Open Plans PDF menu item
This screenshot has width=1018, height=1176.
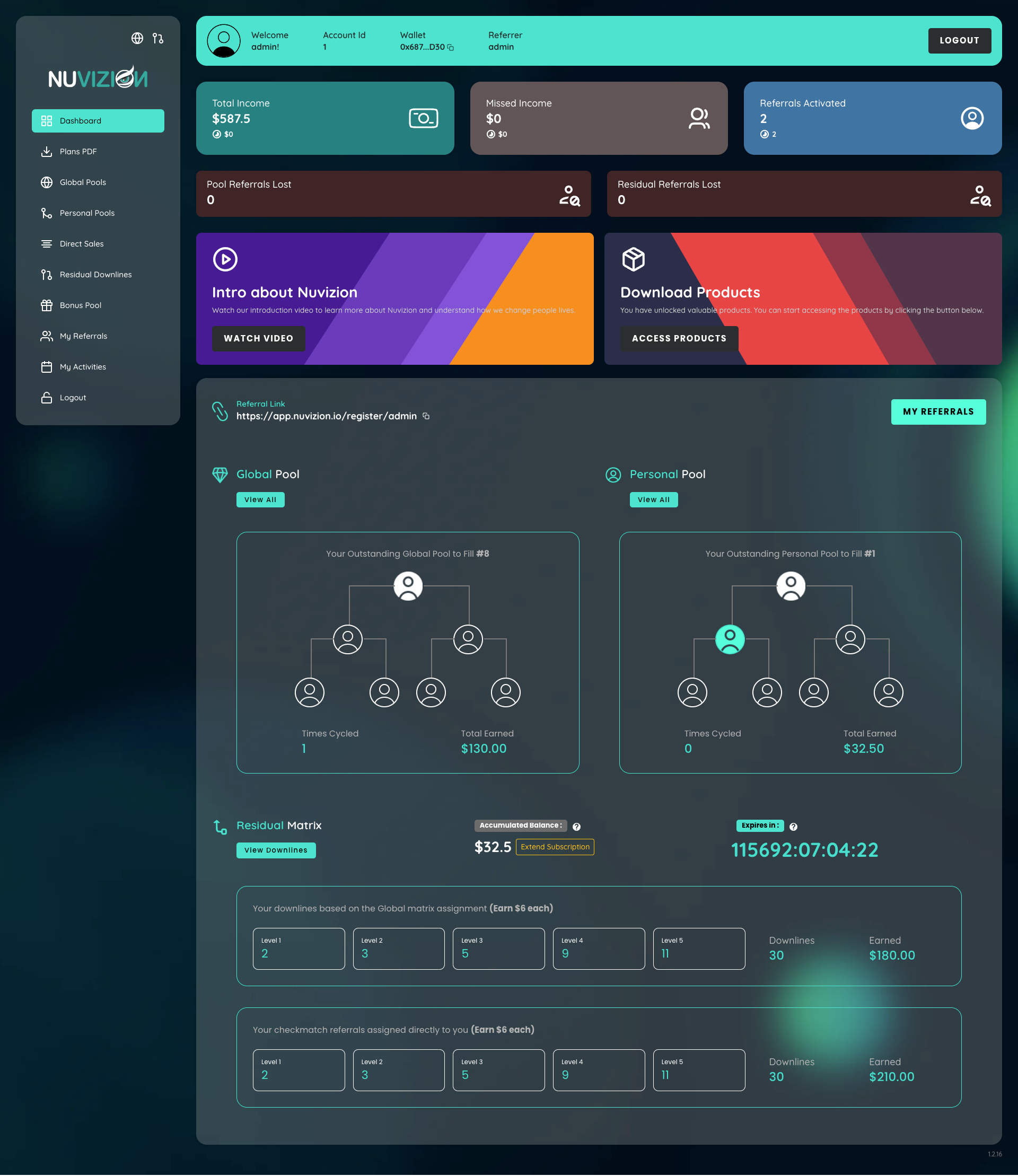(x=98, y=151)
